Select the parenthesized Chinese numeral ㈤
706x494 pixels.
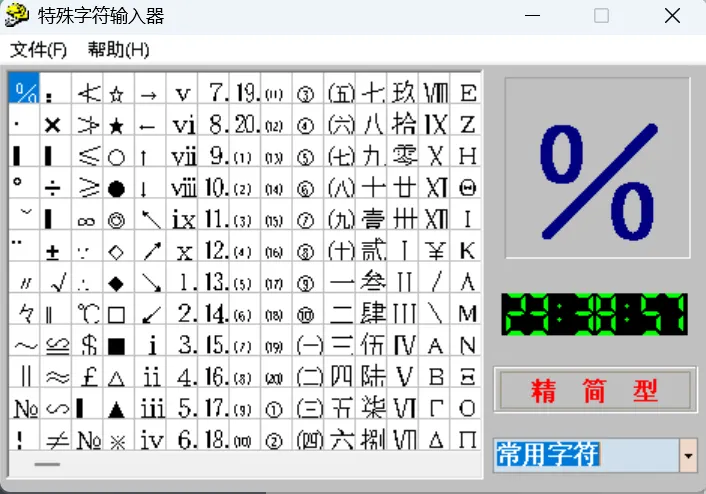coord(339,88)
